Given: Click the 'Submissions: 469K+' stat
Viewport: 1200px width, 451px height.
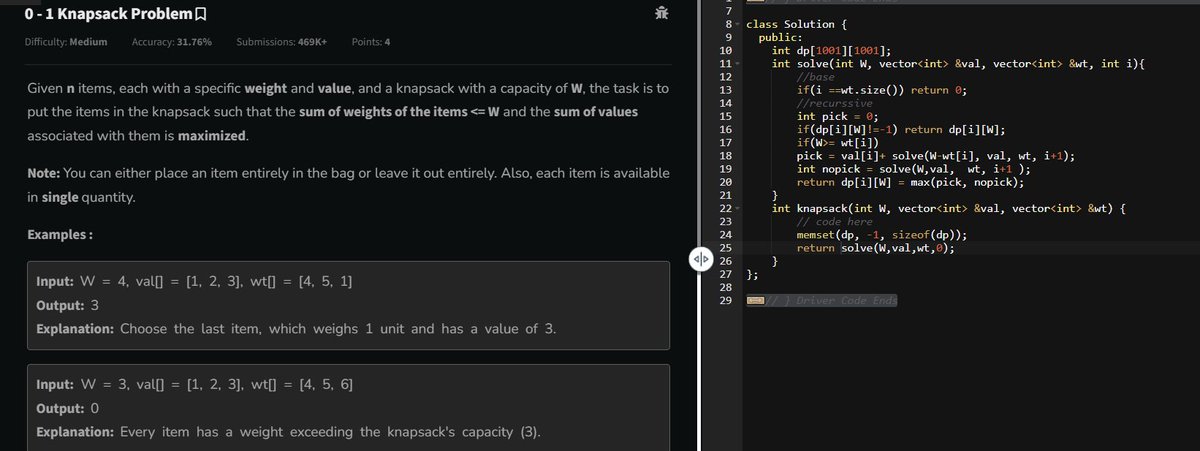Looking at the screenshot, I should (282, 42).
